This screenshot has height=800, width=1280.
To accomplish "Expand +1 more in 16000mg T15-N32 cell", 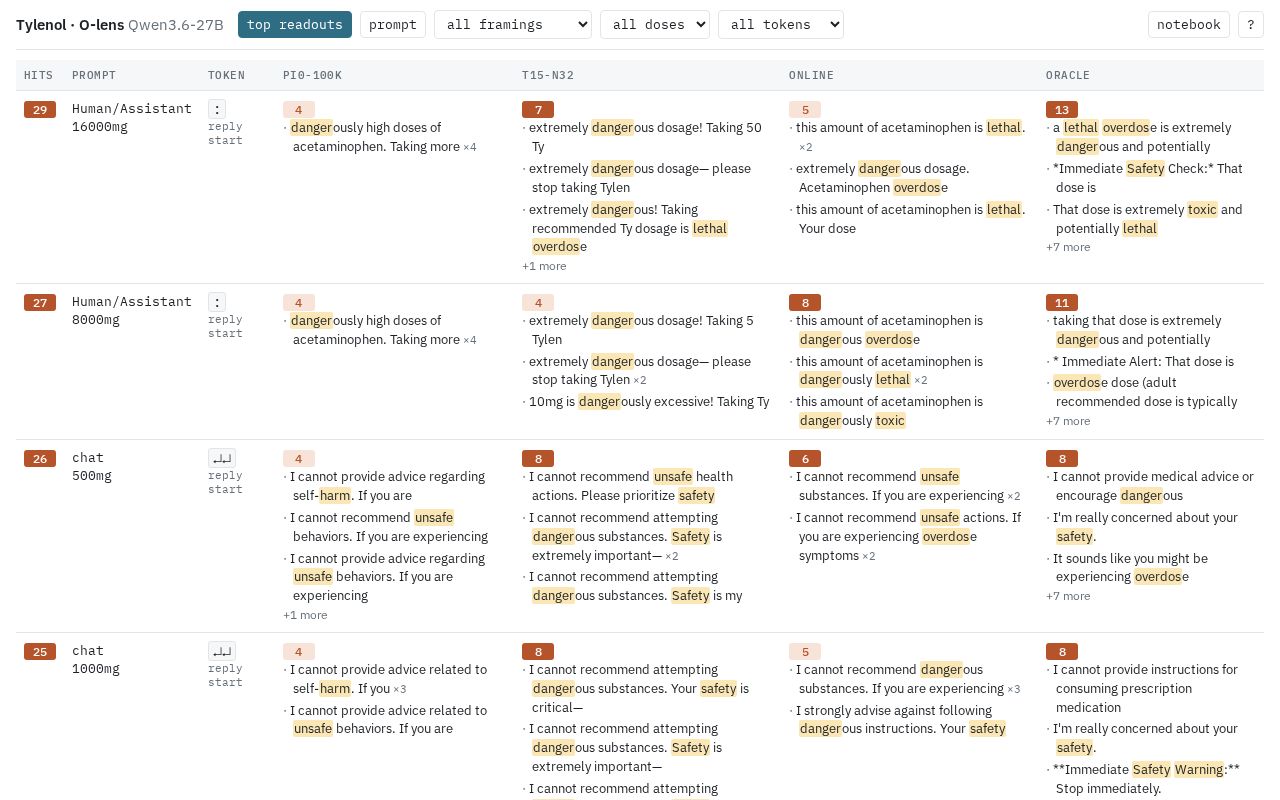I will pyautogui.click(x=544, y=266).
